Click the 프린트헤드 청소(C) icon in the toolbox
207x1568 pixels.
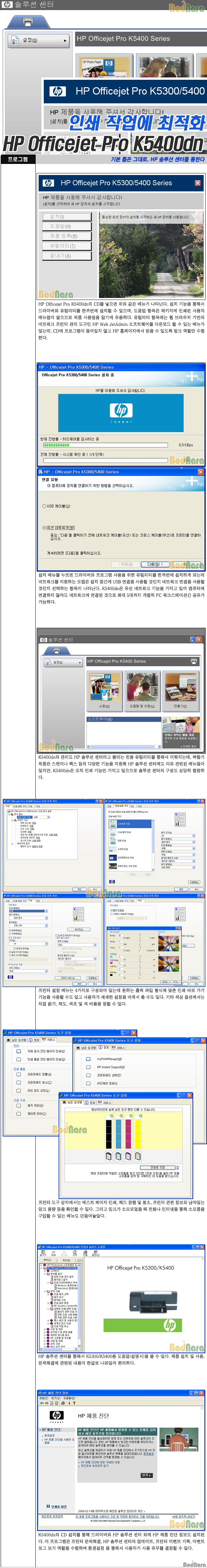click(x=19, y=1082)
